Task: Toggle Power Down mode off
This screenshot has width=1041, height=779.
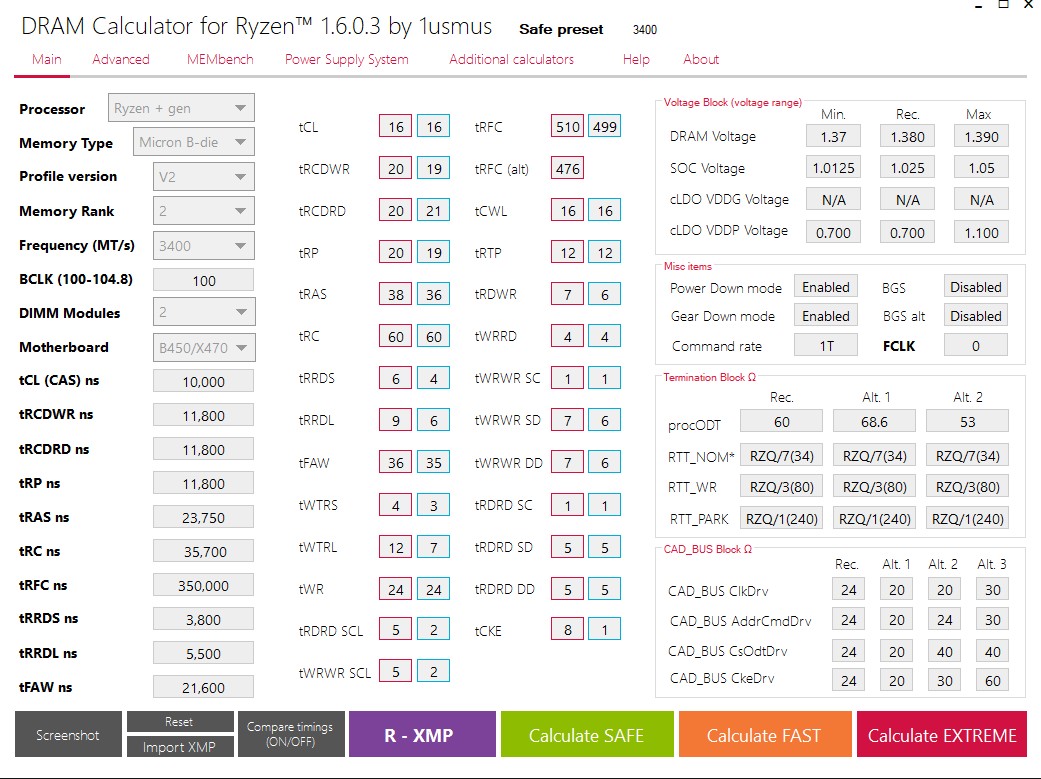Action: tap(825, 286)
